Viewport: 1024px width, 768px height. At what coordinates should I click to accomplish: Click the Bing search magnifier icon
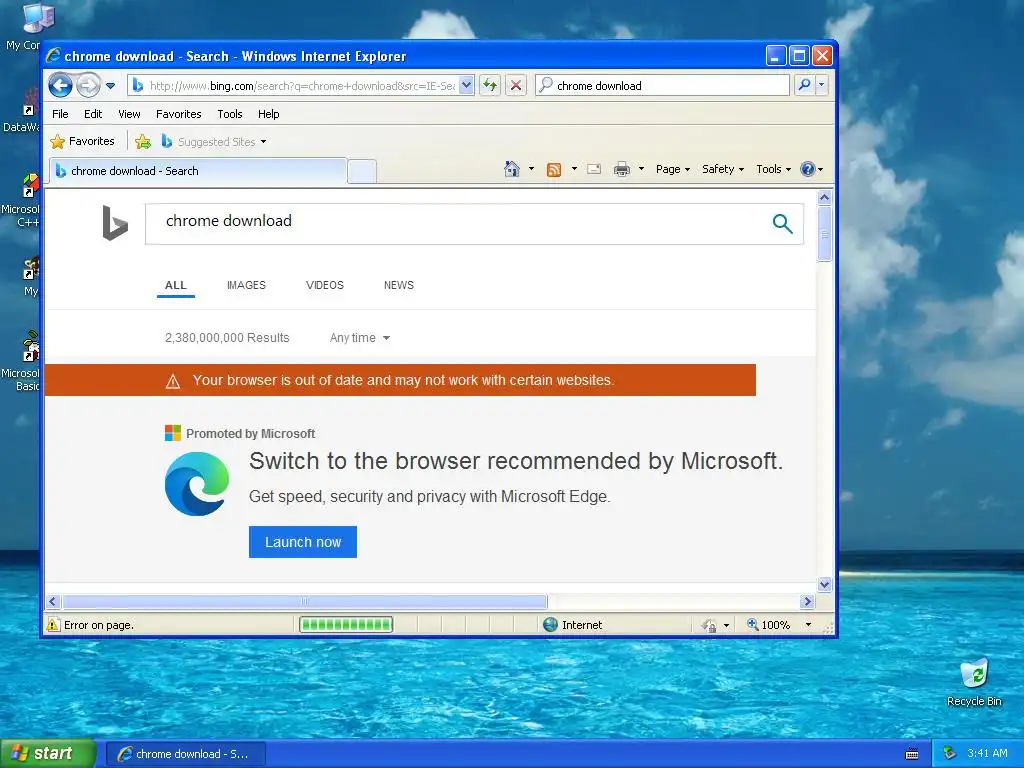click(x=782, y=223)
